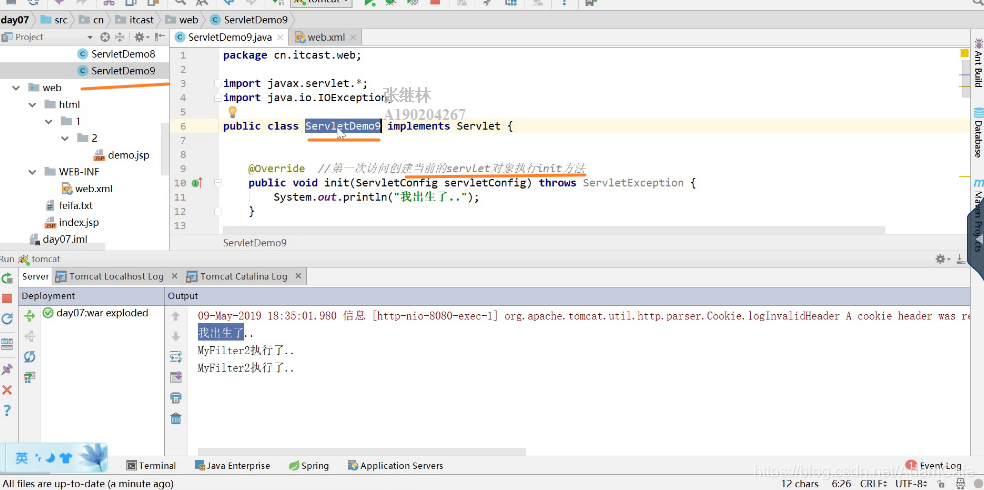
Task: Click Scroll from Source target icon in Project panel
Action: 105,37
